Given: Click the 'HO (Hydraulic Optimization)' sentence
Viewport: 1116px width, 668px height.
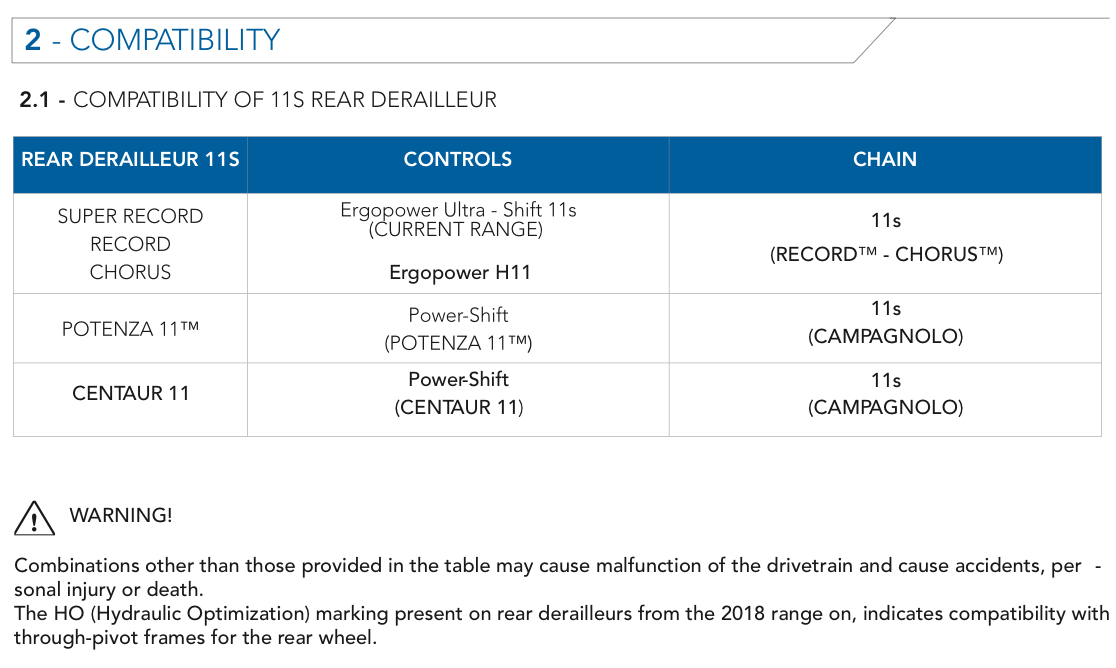Looking at the screenshot, I should pos(562,625).
